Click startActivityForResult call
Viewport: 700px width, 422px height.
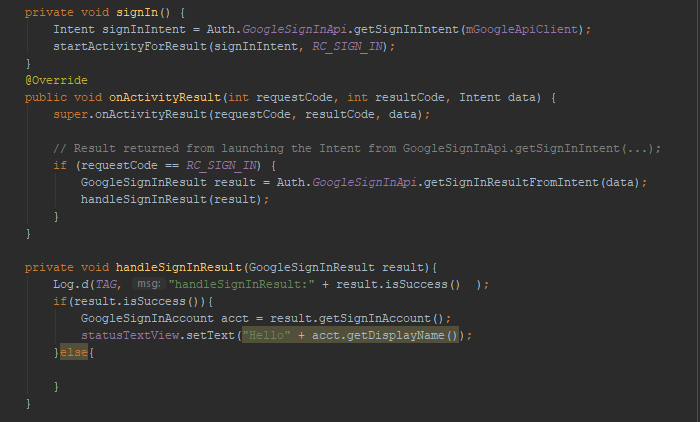tap(130, 46)
